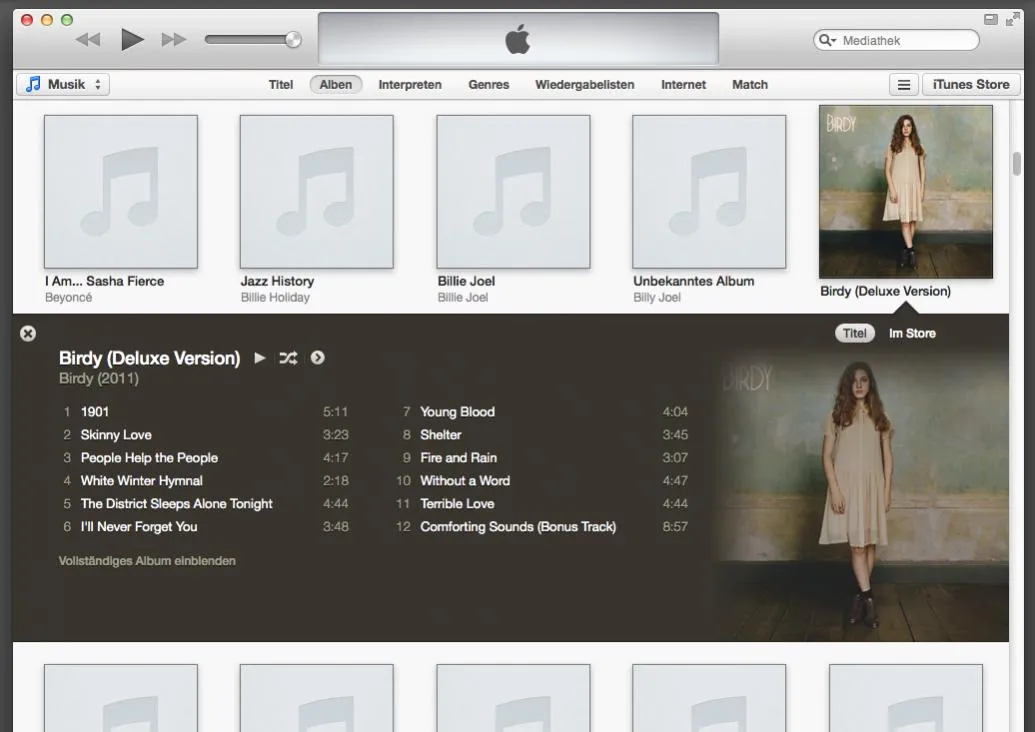Image resolution: width=1035 pixels, height=732 pixels.
Task: Open the Musik library dropdown
Action: pos(63,84)
